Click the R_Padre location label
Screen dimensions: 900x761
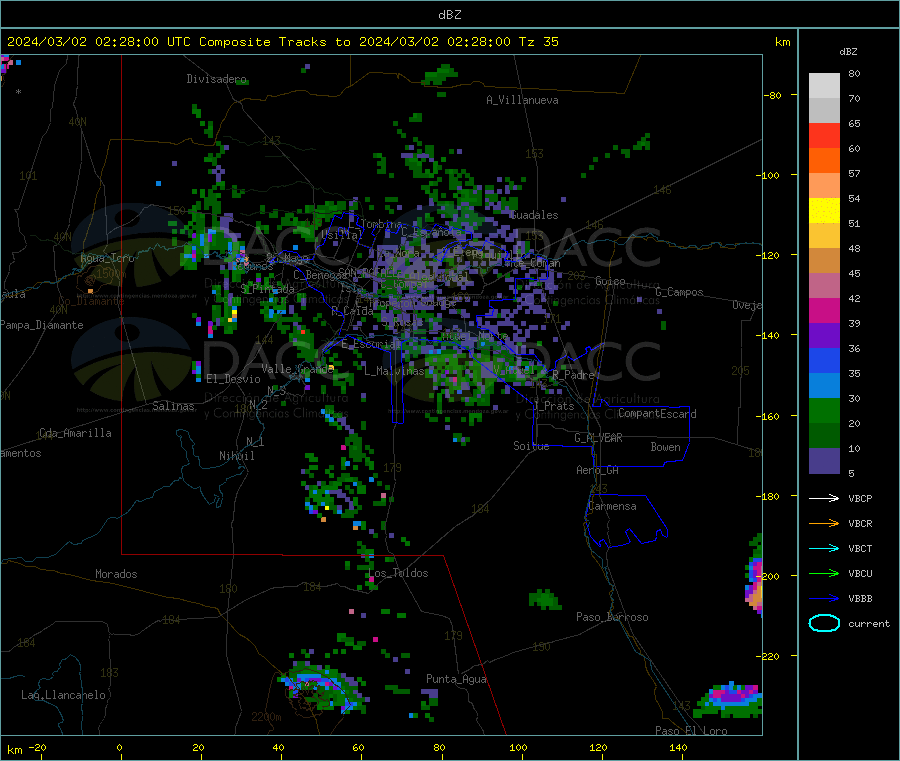pos(573,375)
